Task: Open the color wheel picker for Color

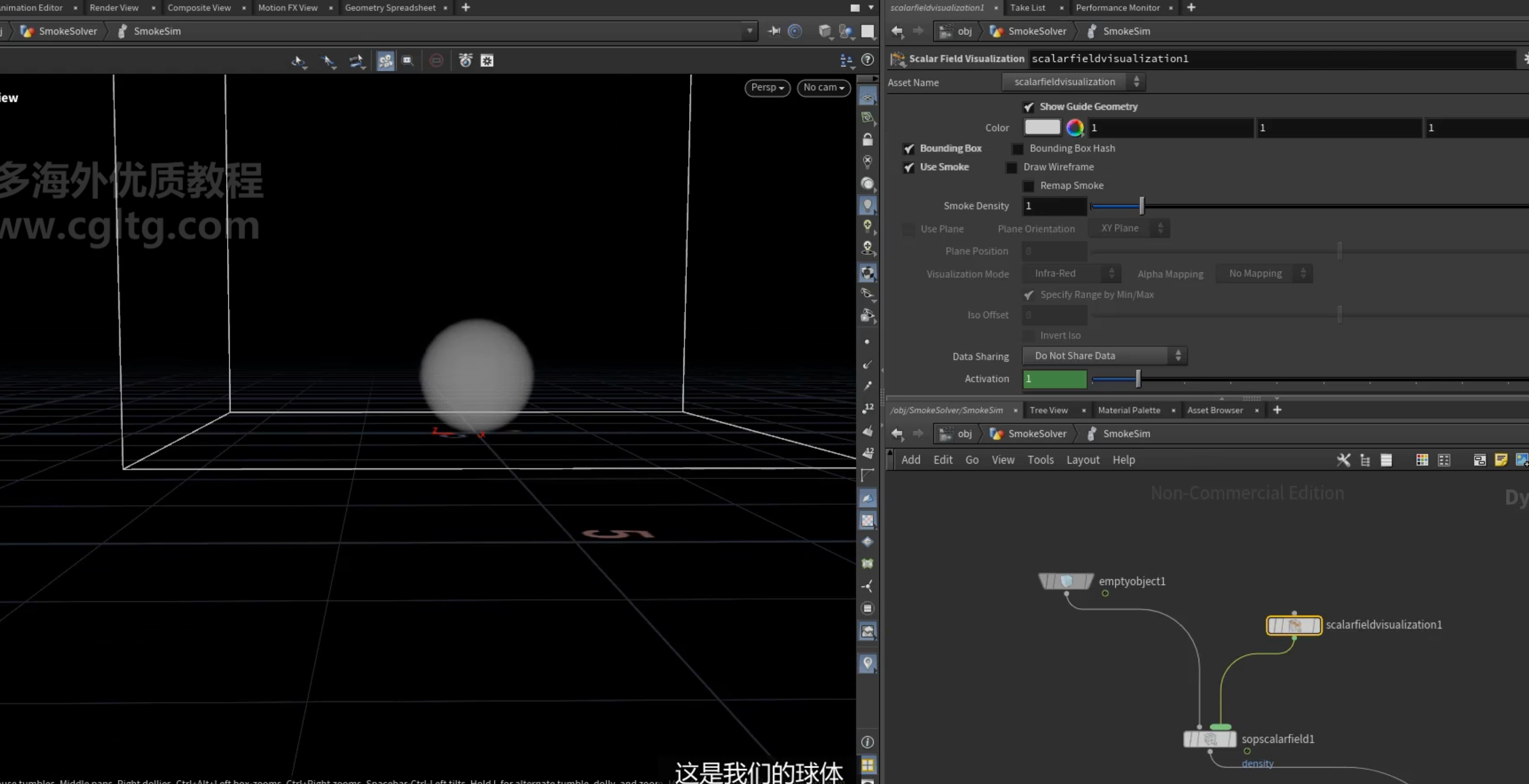Action: 1075,127
